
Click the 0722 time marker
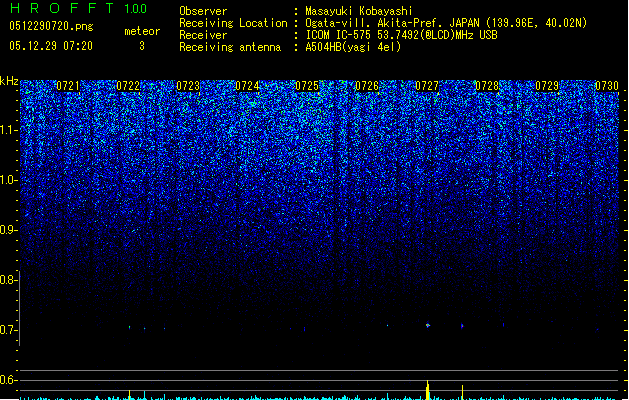click(128, 86)
